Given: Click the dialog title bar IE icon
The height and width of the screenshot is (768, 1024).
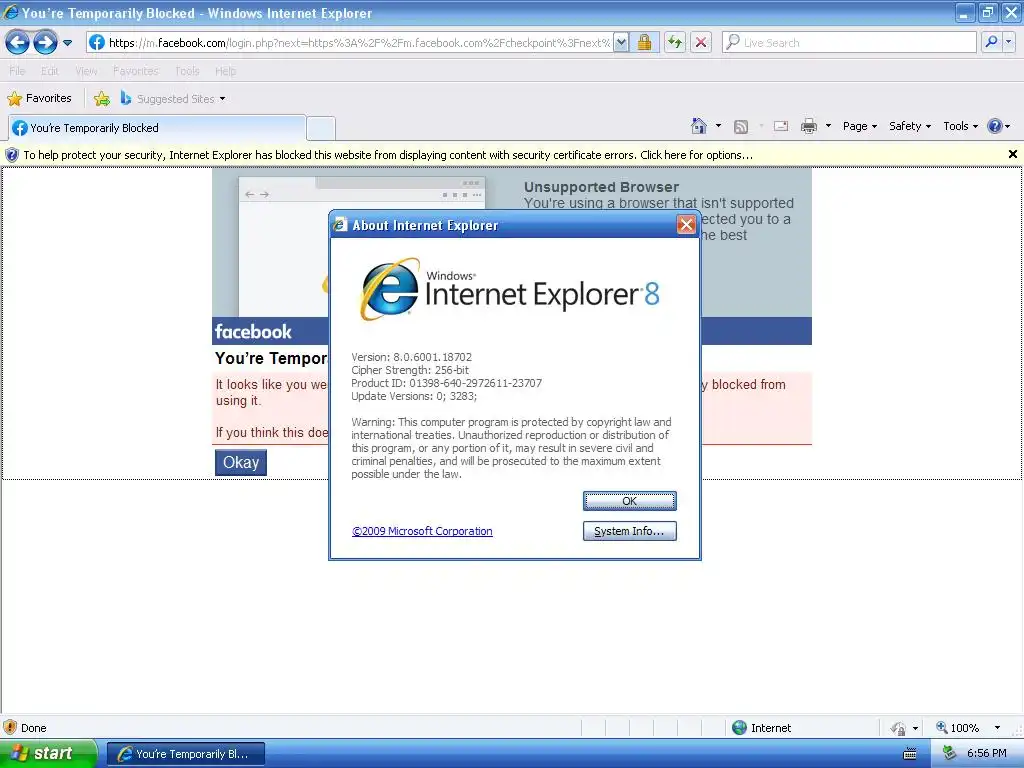Looking at the screenshot, I should [340, 225].
